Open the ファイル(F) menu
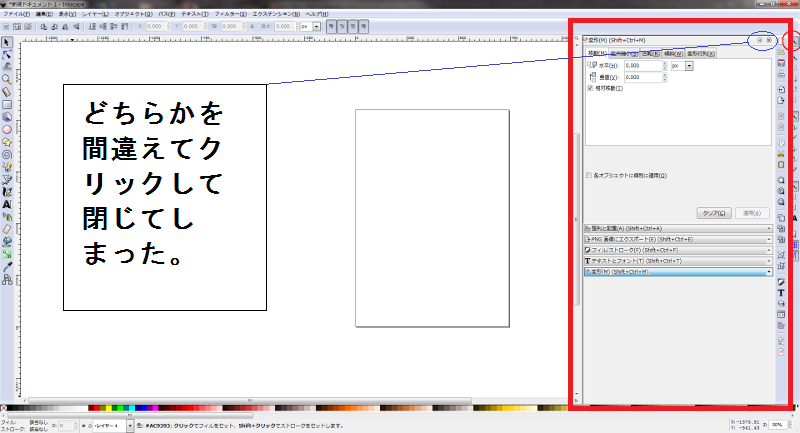Image resolution: width=800 pixels, height=433 pixels. tap(16, 14)
